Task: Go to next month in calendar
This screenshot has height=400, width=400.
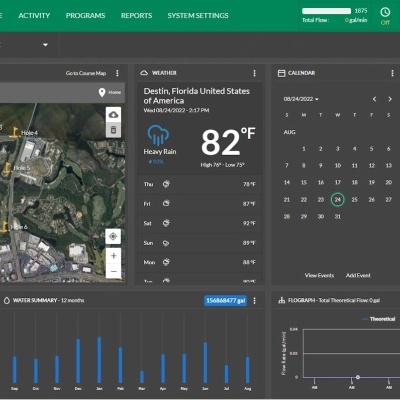Action: [x=390, y=99]
